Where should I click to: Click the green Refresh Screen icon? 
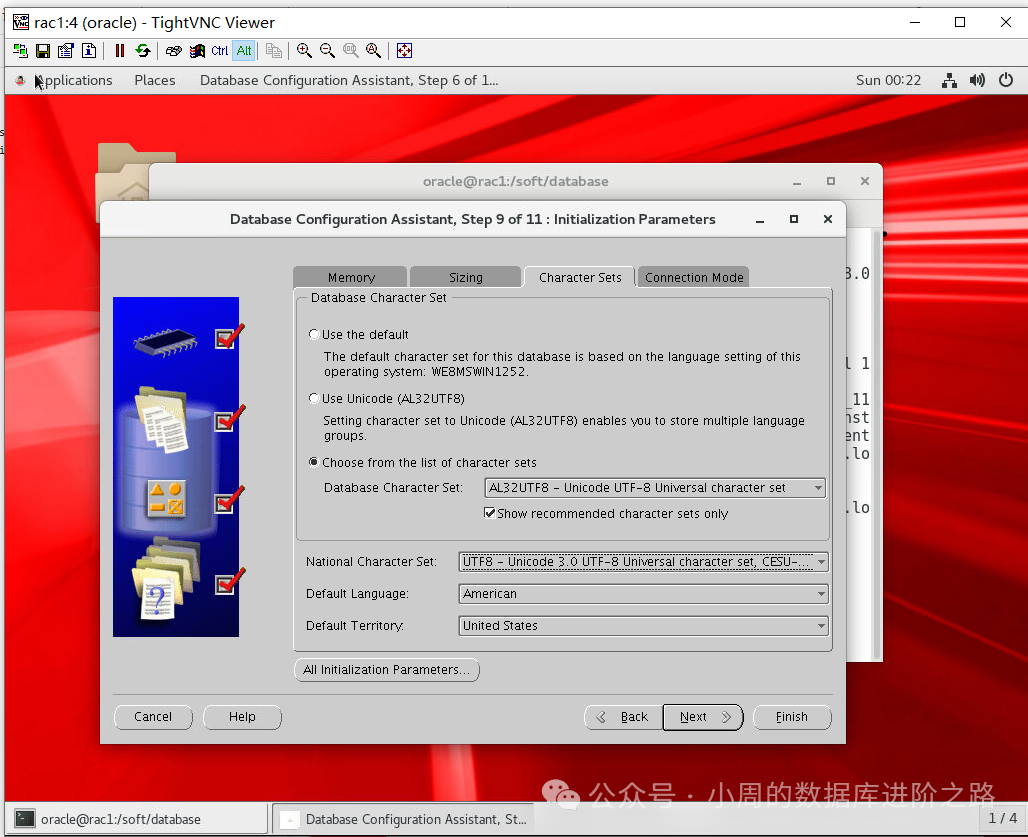tap(143, 50)
